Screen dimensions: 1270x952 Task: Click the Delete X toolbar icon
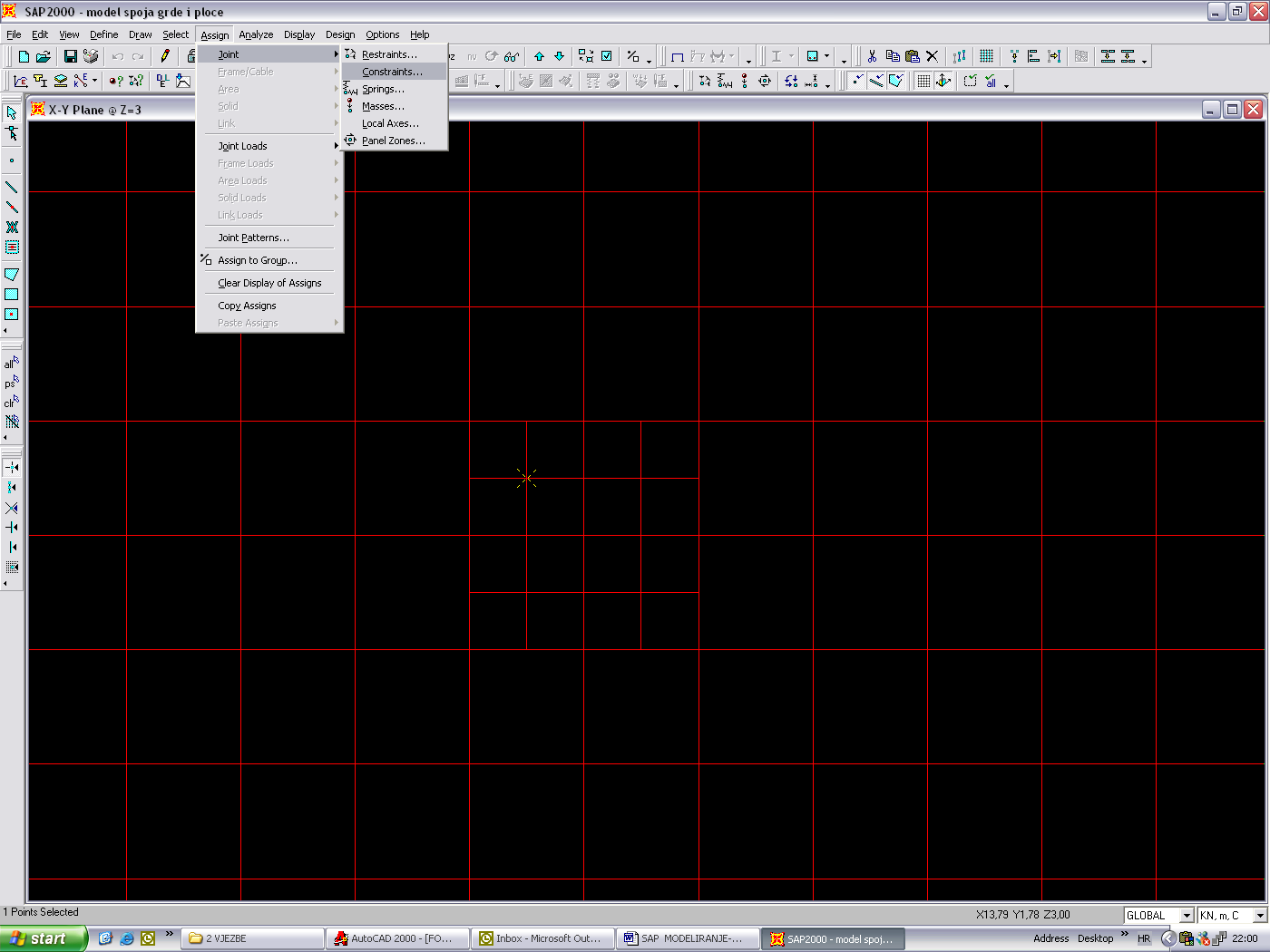tap(933, 56)
